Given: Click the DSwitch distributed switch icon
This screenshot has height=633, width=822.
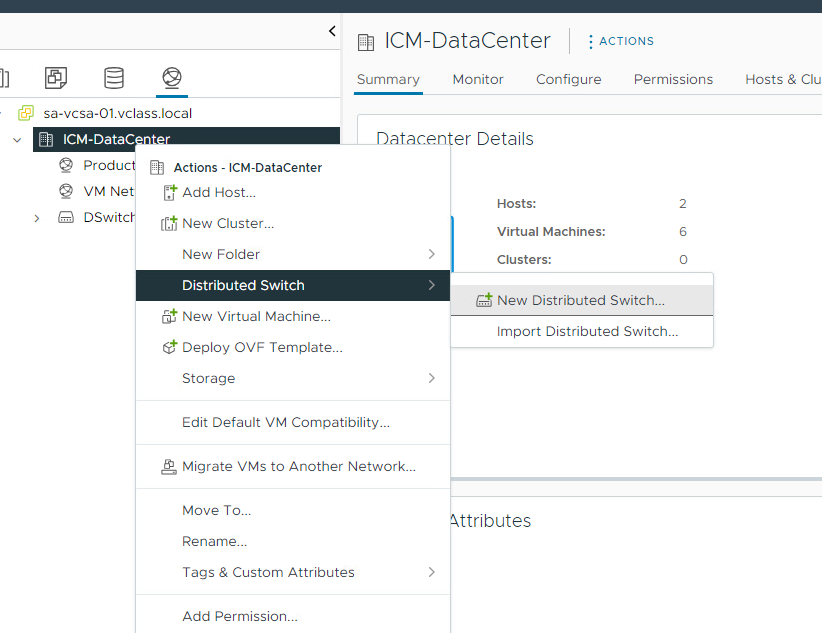Looking at the screenshot, I should [x=66, y=217].
